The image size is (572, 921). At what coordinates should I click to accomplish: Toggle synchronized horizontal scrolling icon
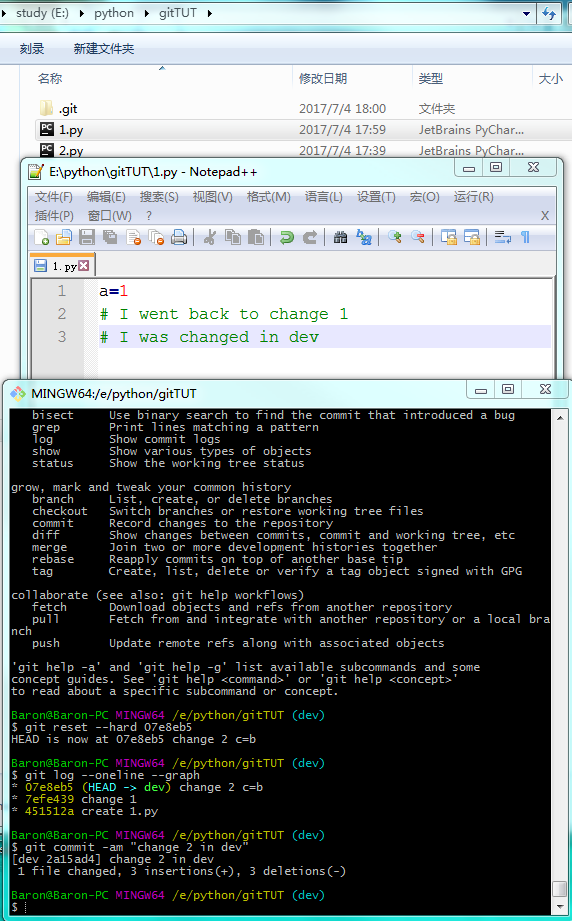pos(472,237)
